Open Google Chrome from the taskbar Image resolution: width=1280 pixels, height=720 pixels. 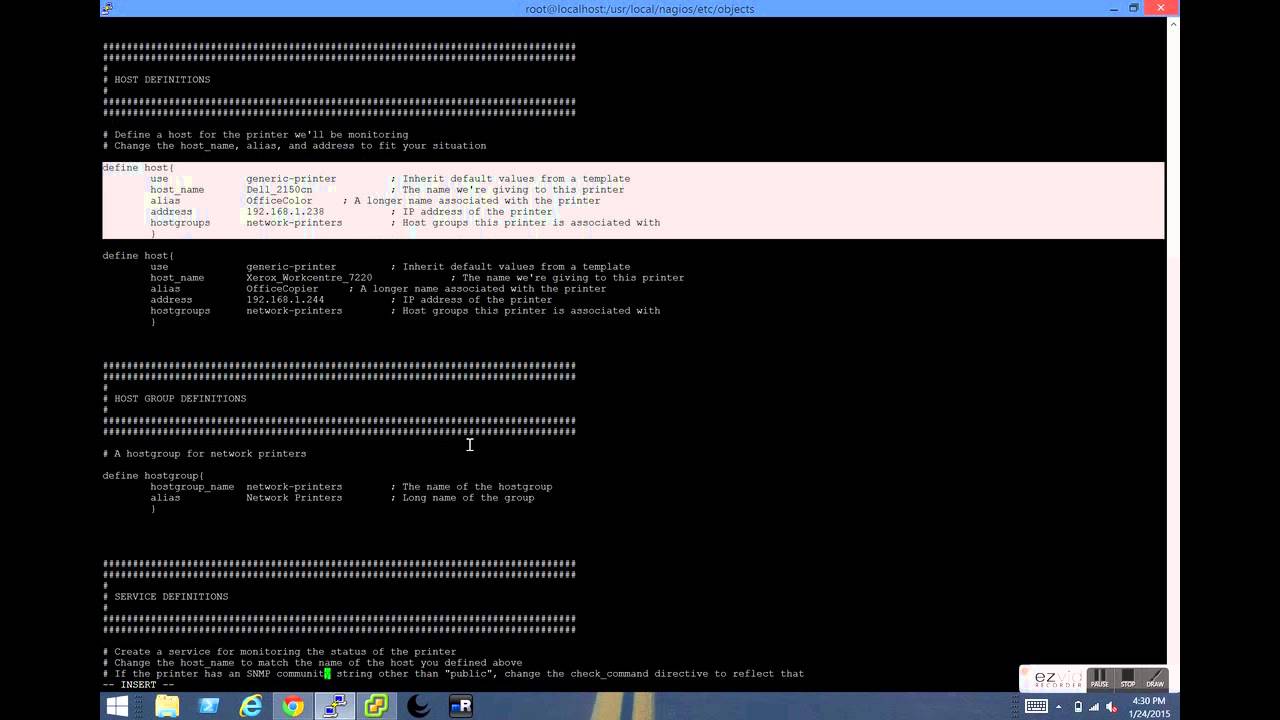pyautogui.click(x=293, y=706)
